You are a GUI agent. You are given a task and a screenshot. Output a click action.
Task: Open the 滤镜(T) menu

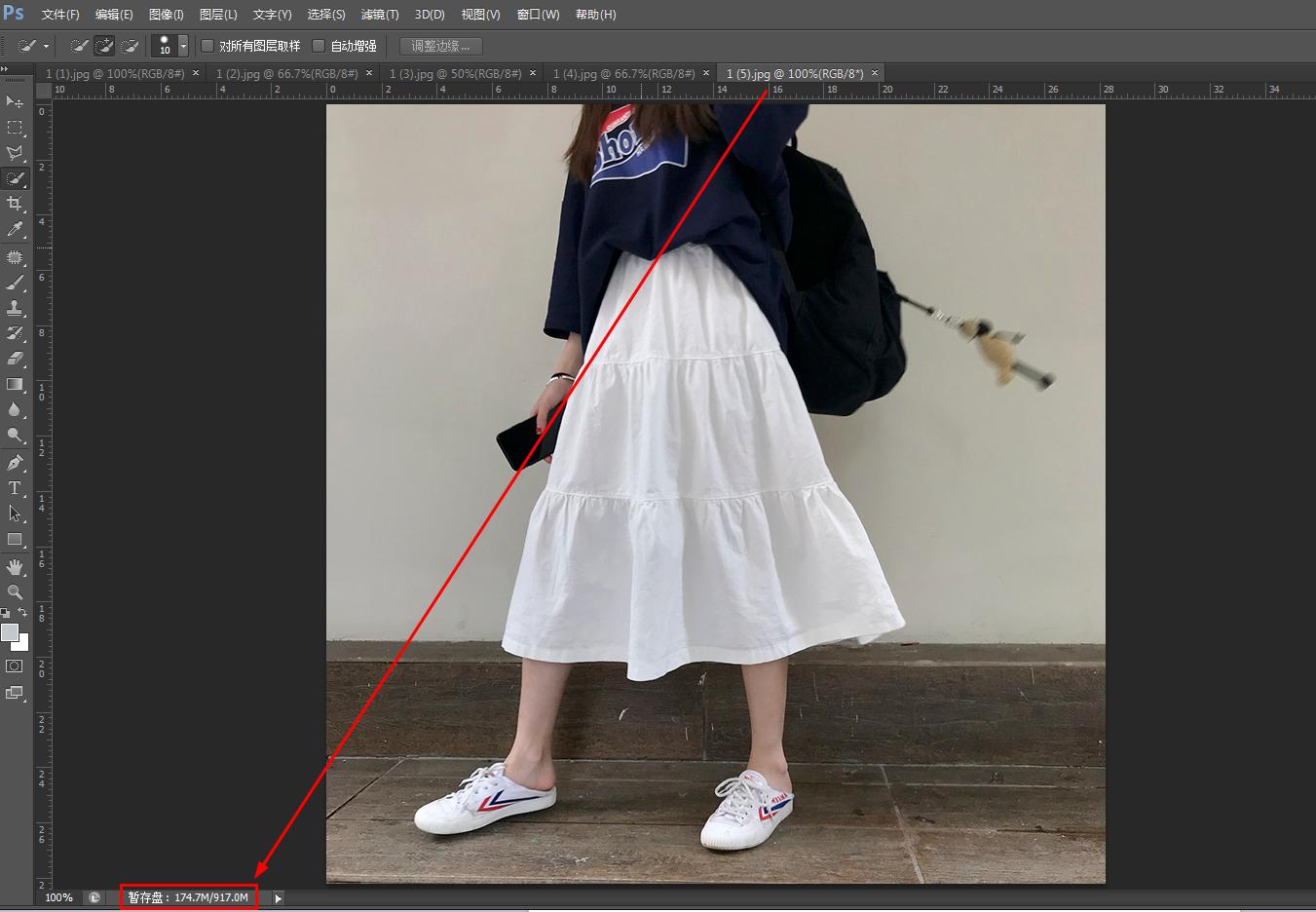coord(379,15)
